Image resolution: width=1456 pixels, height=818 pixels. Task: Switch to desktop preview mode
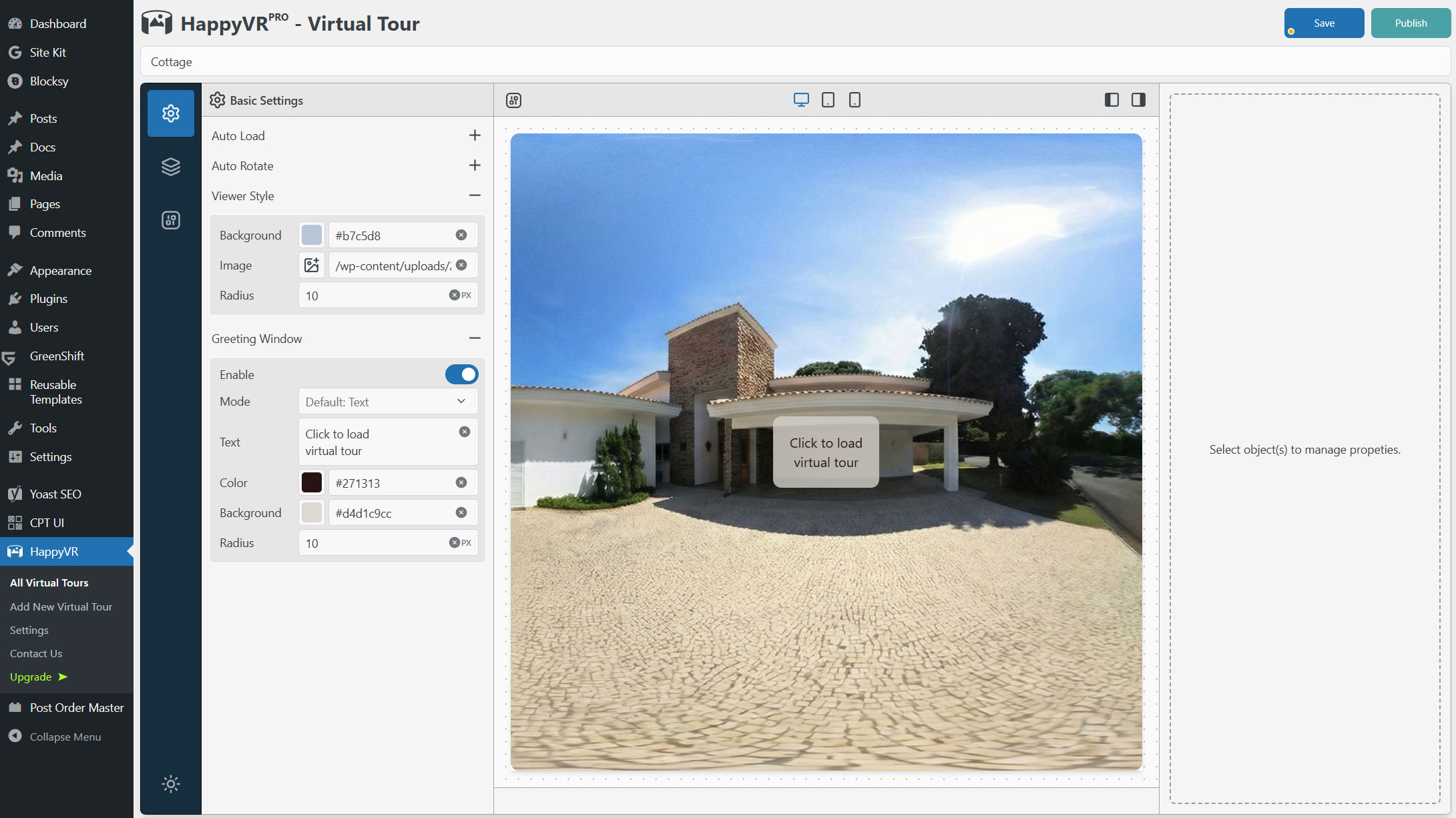click(801, 100)
